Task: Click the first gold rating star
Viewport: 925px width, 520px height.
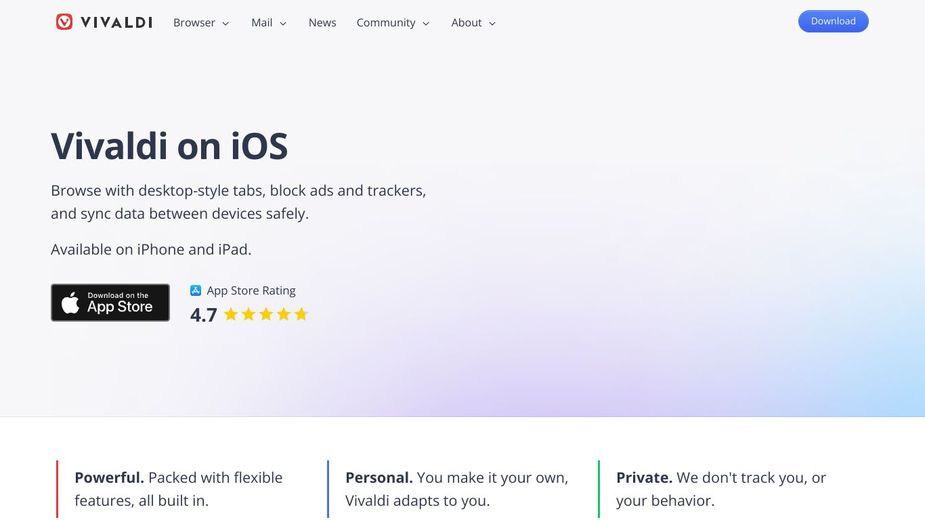Action: pyautogui.click(x=231, y=314)
